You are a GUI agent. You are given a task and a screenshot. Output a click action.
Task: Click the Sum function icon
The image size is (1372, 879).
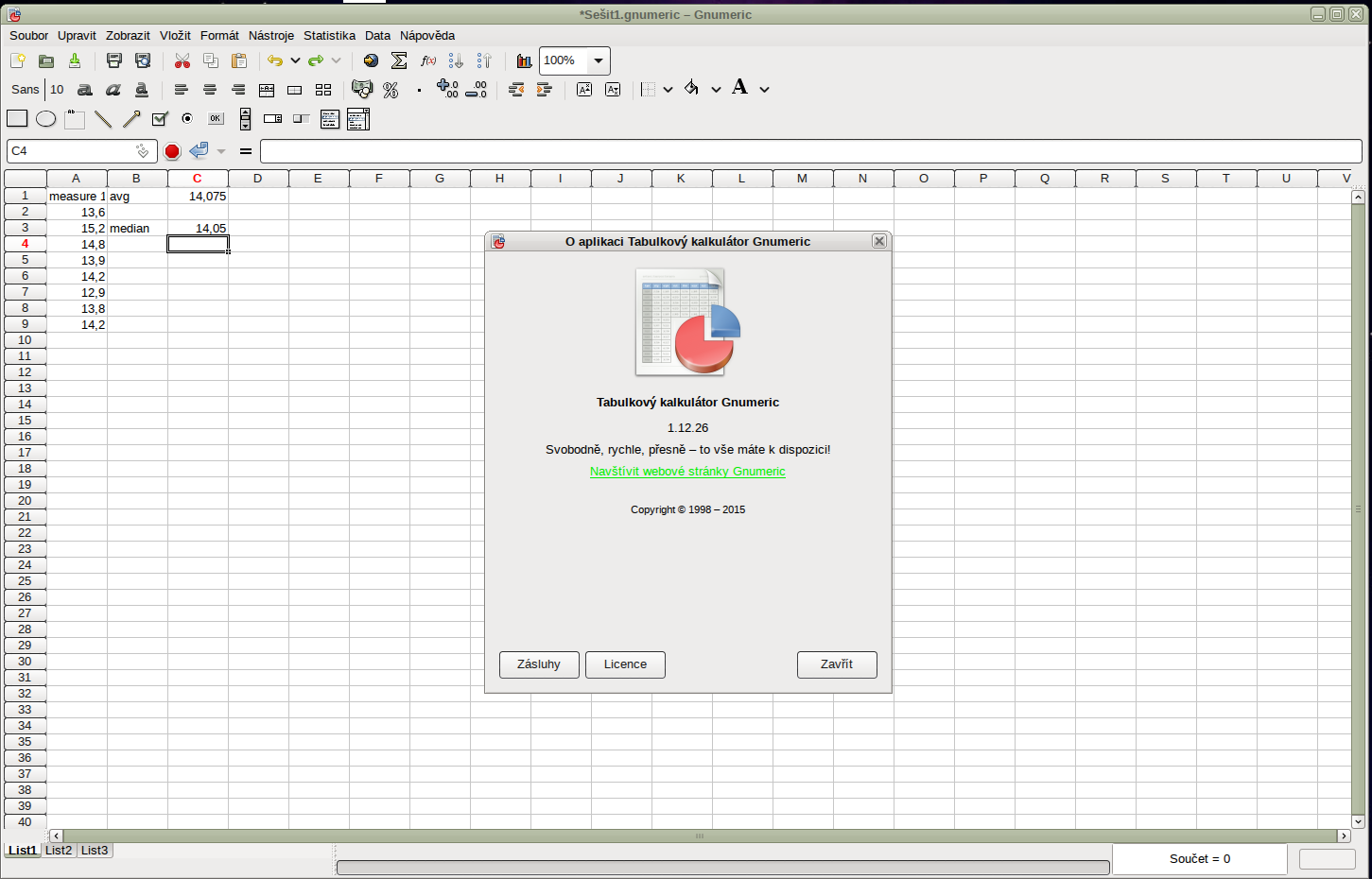click(399, 60)
